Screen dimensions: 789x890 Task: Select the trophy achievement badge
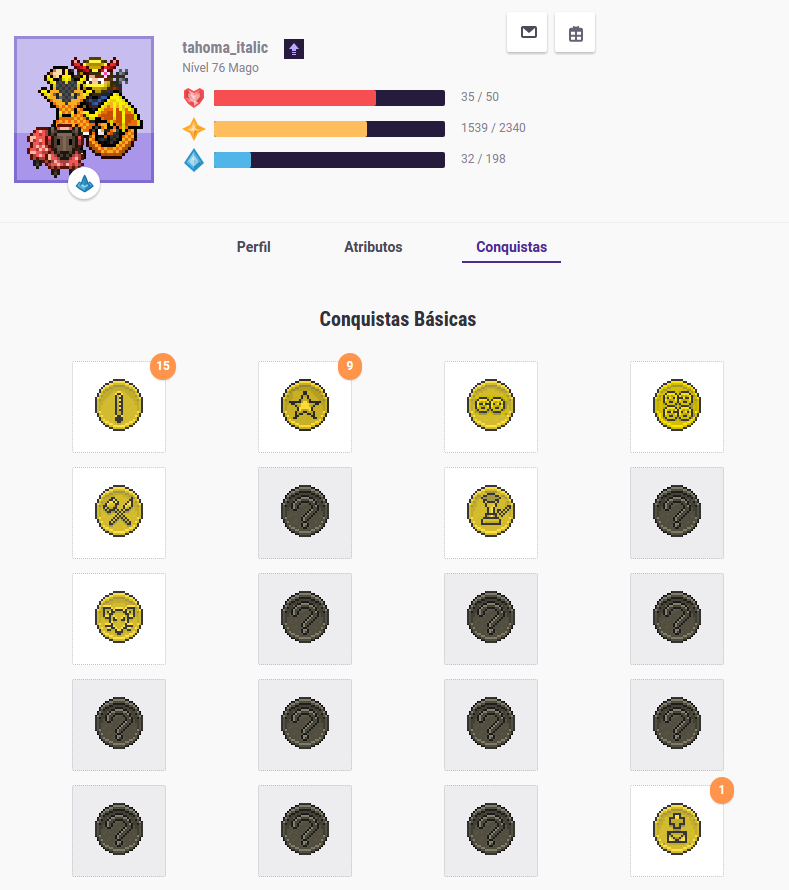pos(491,513)
